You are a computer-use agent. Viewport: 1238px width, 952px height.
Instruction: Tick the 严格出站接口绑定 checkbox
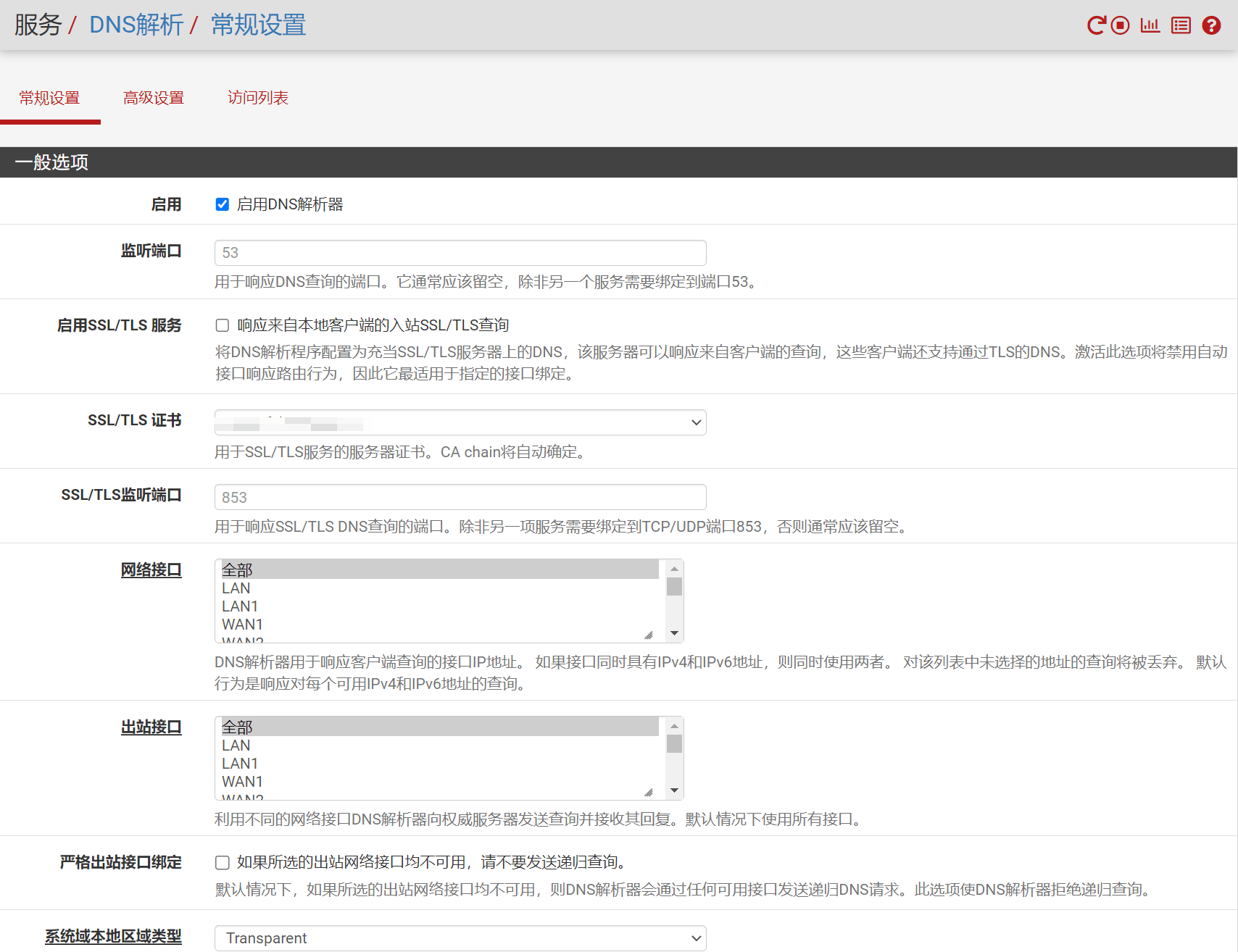tap(223, 862)
